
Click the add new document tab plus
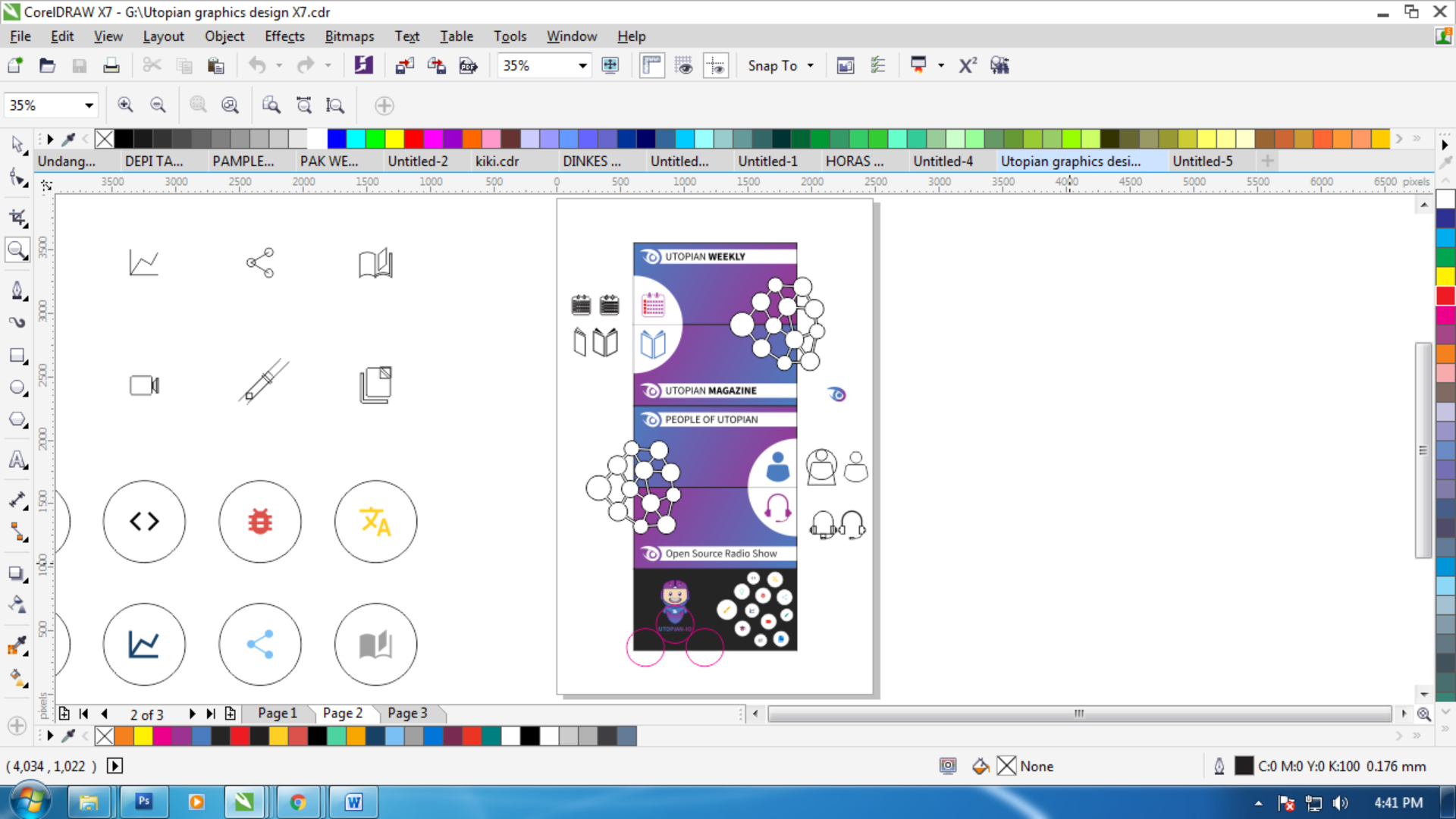(x=1267, y=161)
